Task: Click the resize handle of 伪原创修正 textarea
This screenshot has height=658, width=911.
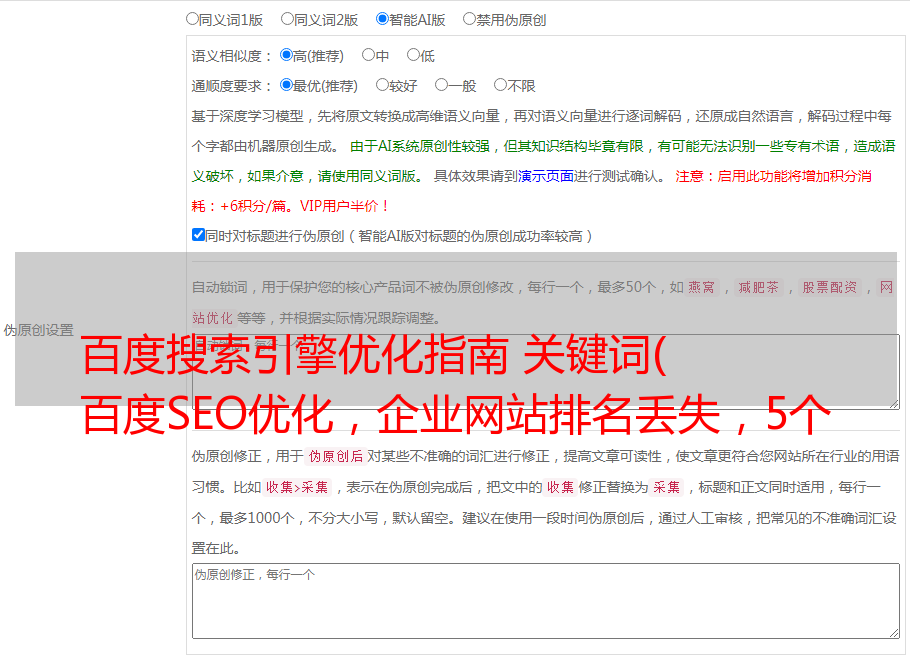Action: click(894, 633)
